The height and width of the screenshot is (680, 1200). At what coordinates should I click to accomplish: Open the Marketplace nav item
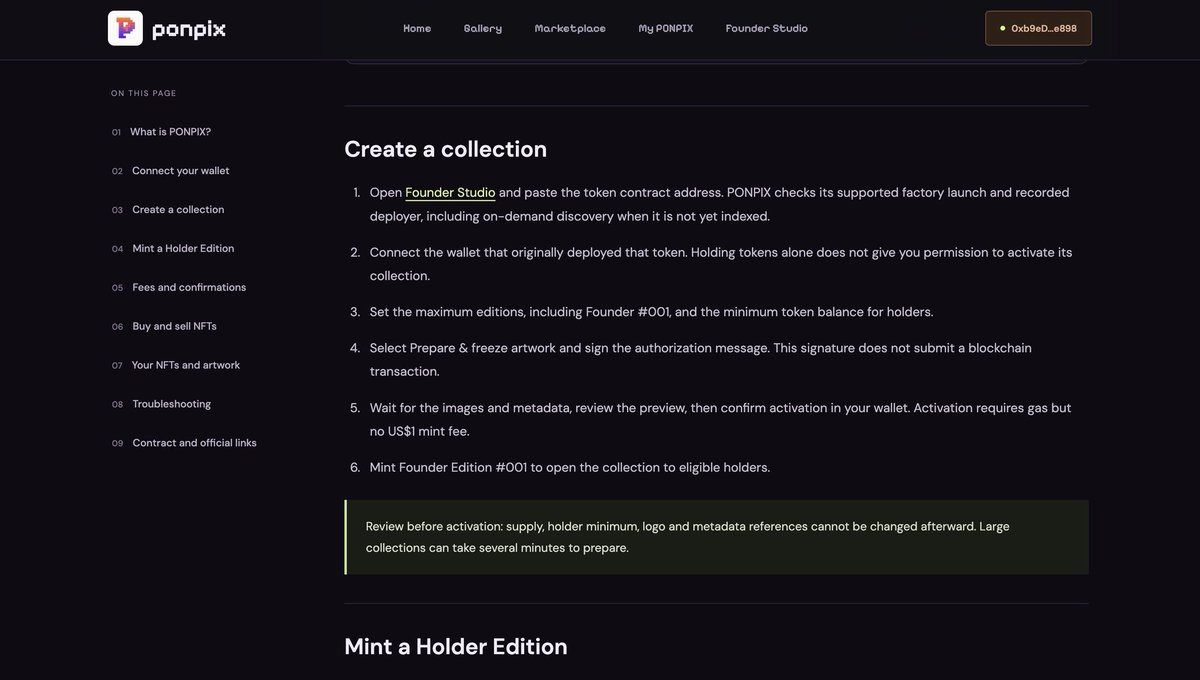pos(570,28)
